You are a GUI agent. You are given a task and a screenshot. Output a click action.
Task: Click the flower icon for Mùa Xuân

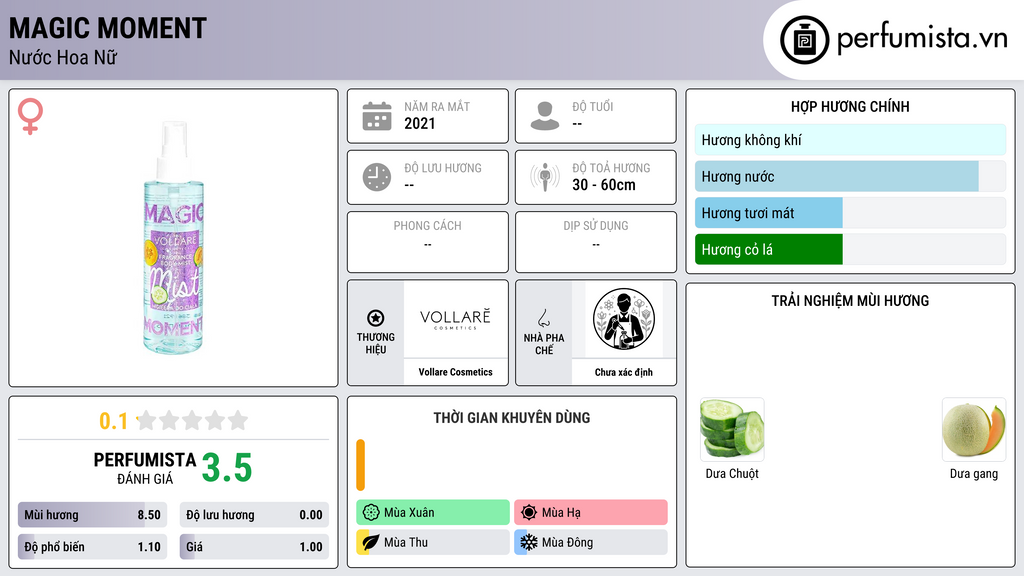pos(371,513)
